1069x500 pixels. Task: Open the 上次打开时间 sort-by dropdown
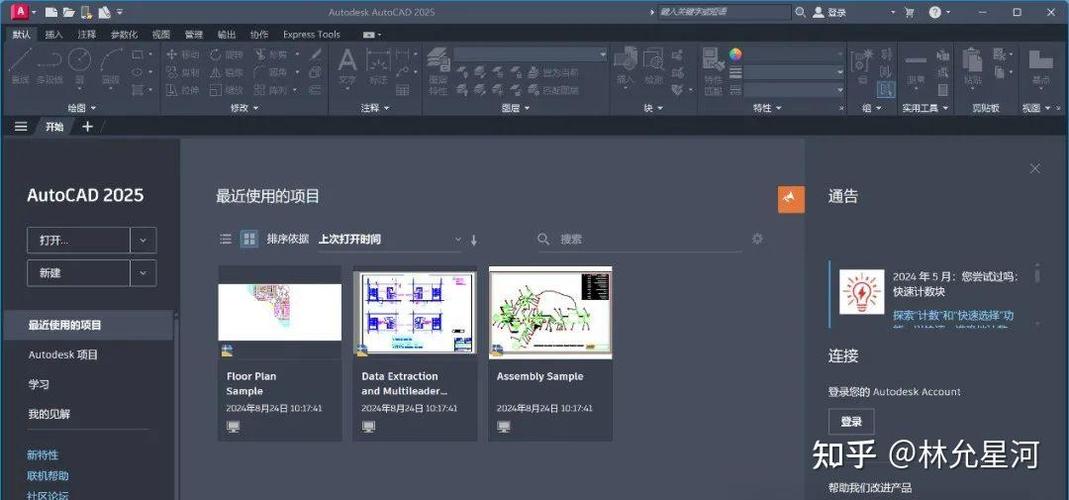click(x=390, y=239)
